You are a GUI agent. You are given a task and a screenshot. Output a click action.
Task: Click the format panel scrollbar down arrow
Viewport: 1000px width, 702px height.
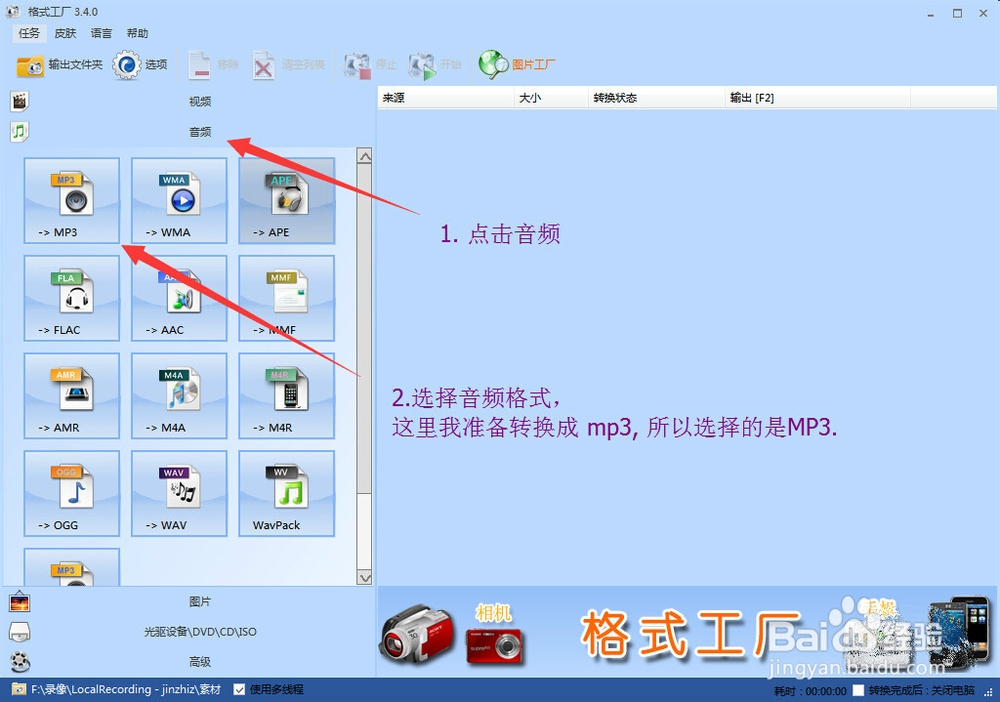pos(365,576)
